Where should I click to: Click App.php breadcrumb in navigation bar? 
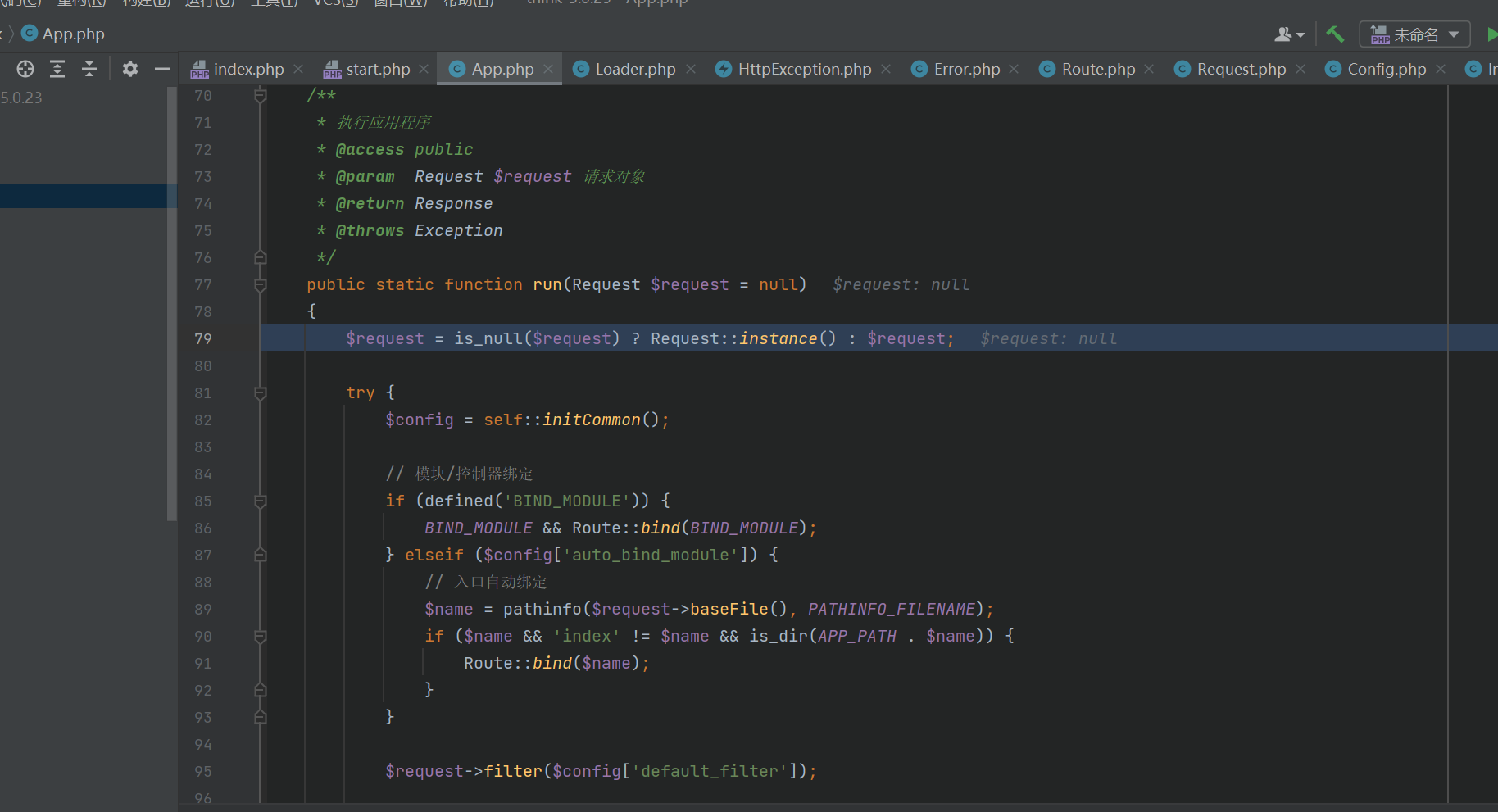click(63, 34)
